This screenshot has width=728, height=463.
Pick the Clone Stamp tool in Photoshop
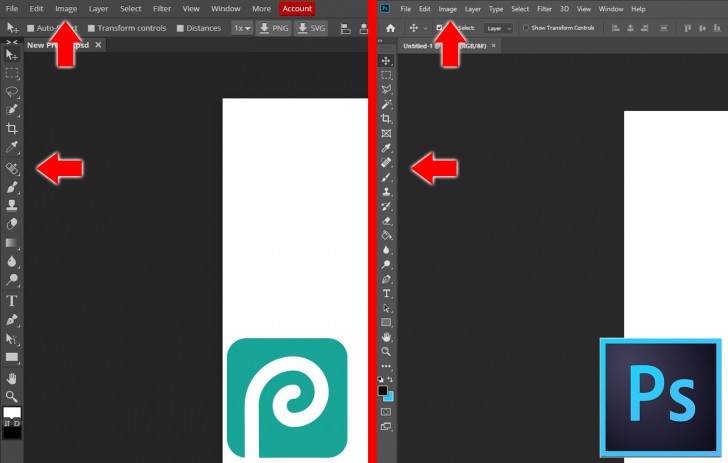coord(386,192)
